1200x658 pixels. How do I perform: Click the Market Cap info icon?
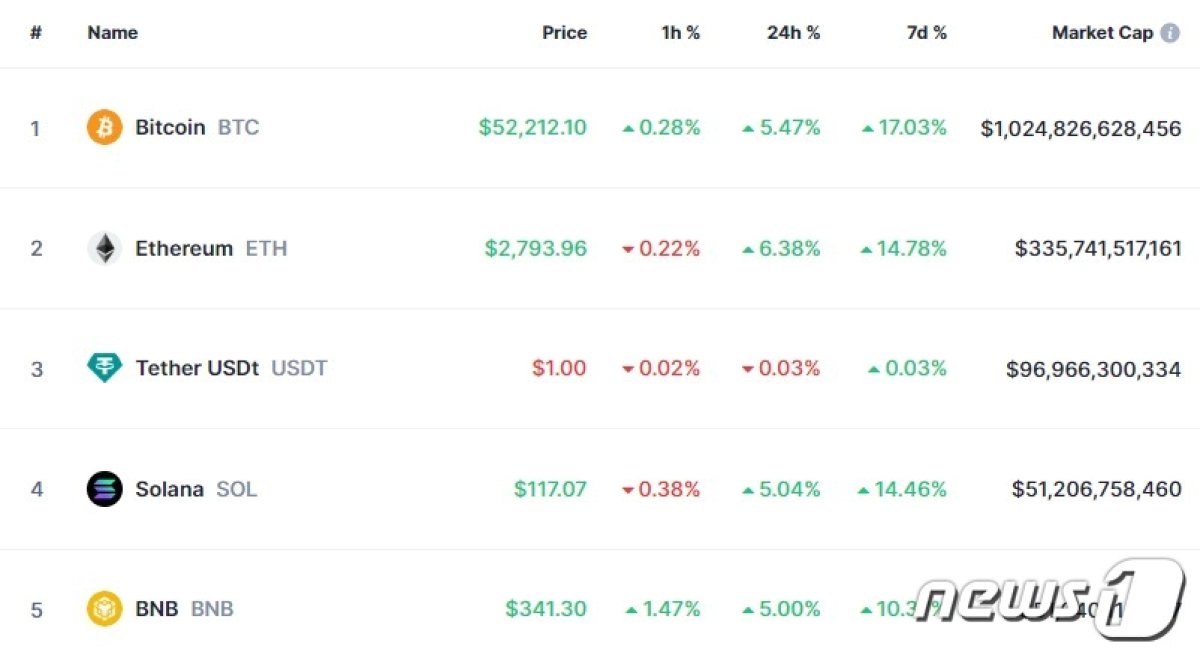pos(1169,33)
